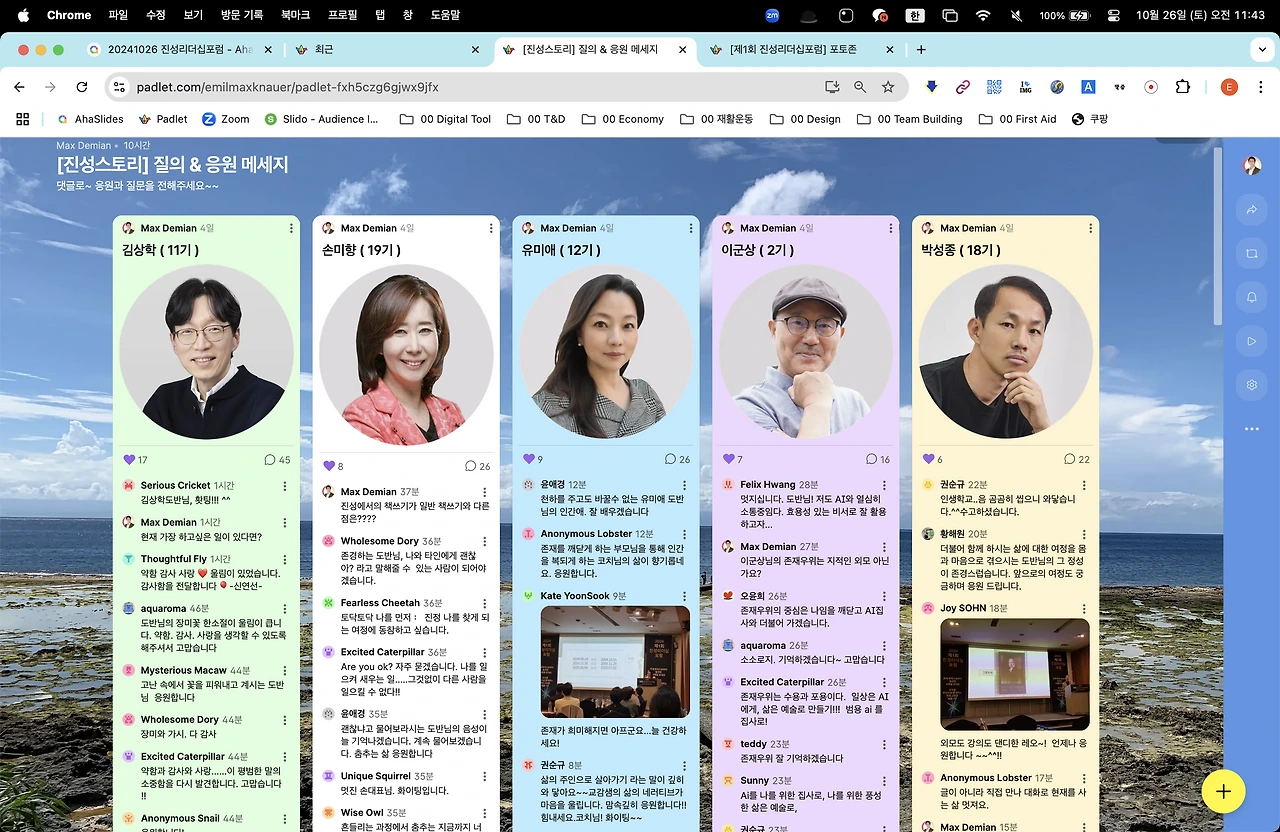Open the 파일 menu
This screenshot has height=832, width=1280.
tap(118, 15)
